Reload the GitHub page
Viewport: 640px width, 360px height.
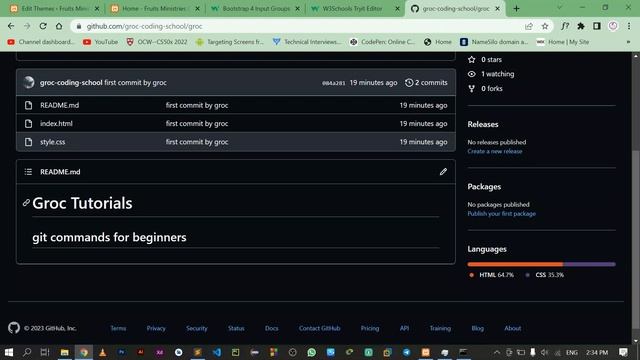(x=43, y=26)
